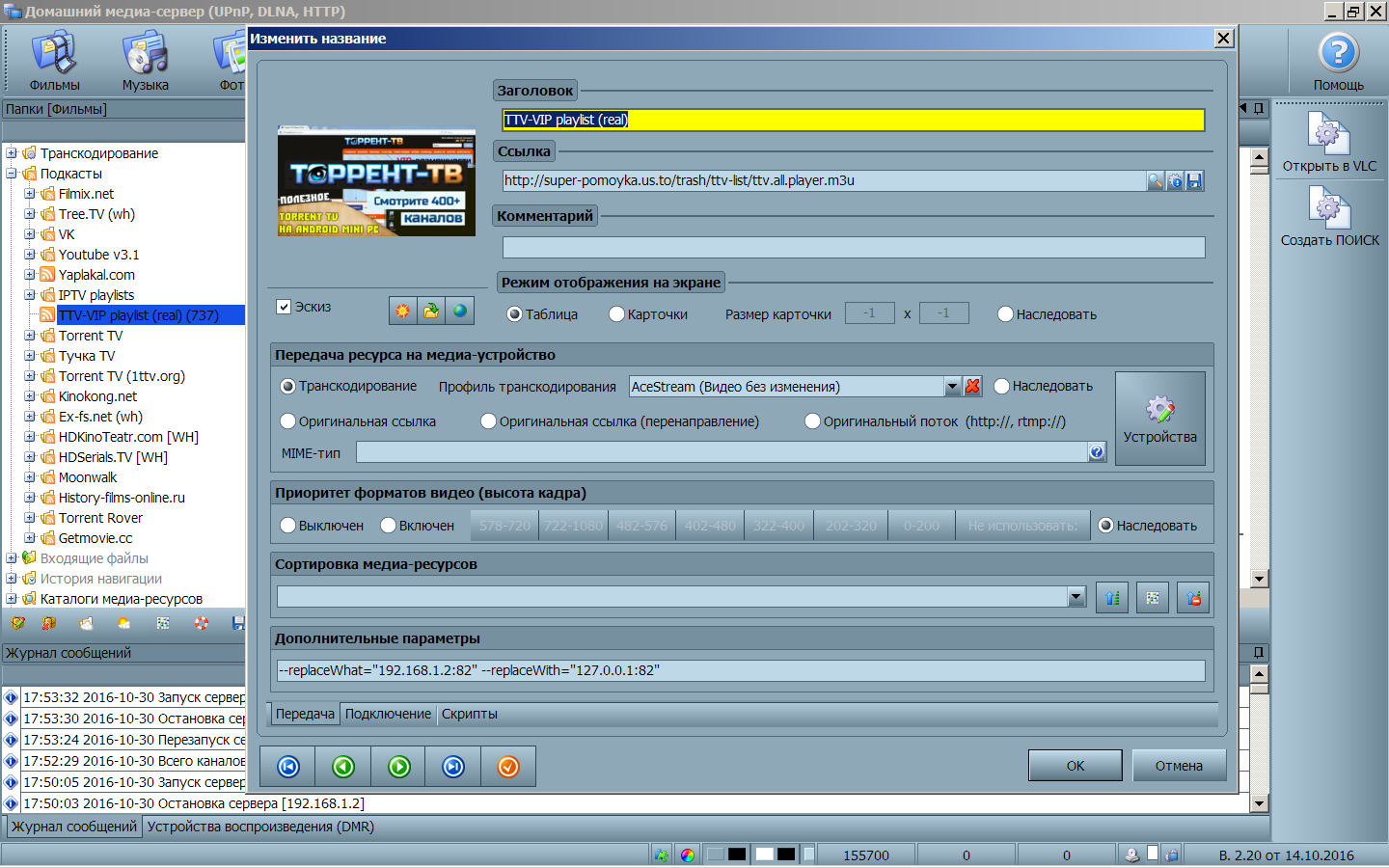Toggle the Эскиз checkbox
Viewport: 1389px width, 868px height.
coord(284,307)
